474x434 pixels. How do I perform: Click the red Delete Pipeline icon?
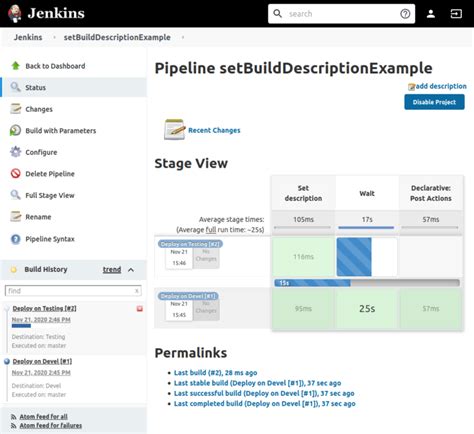(x=15, y=174)
